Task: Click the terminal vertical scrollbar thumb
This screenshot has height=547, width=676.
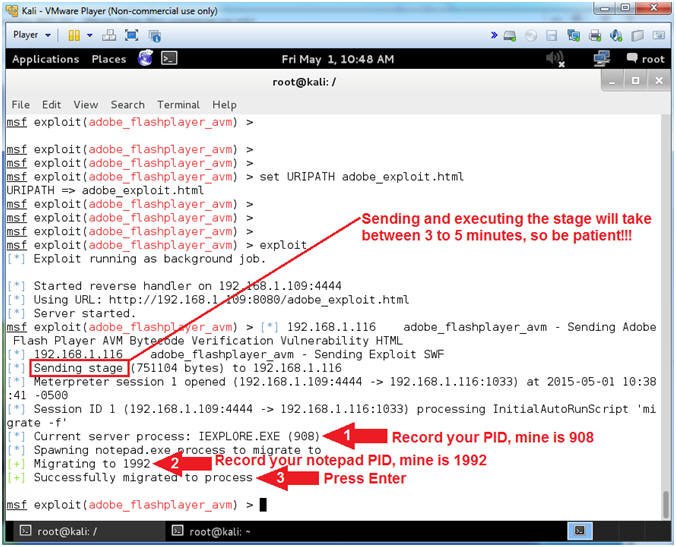Action: pos(666,505)
